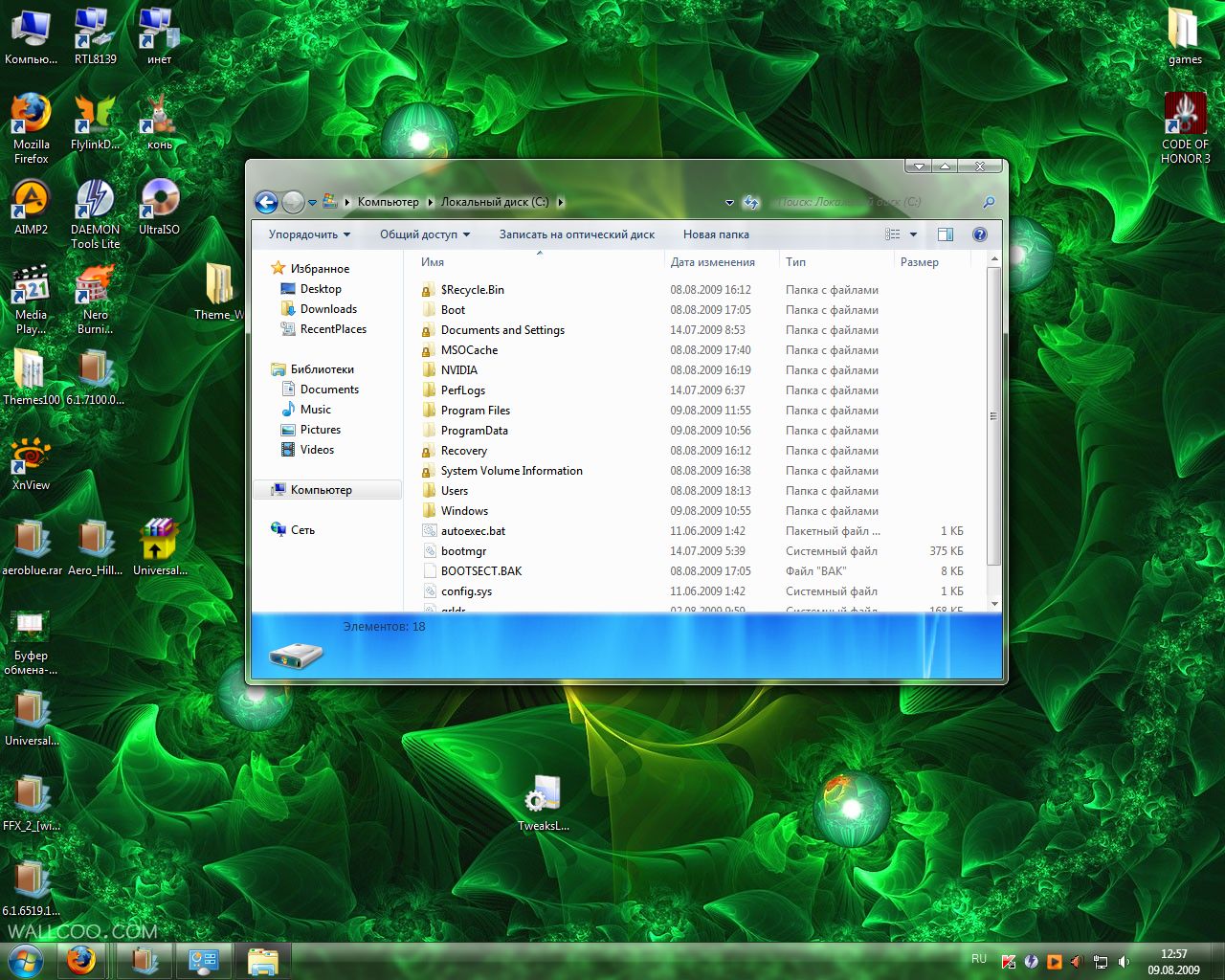
Task: Click the Help question mark icon
Action: click(979, 234)
